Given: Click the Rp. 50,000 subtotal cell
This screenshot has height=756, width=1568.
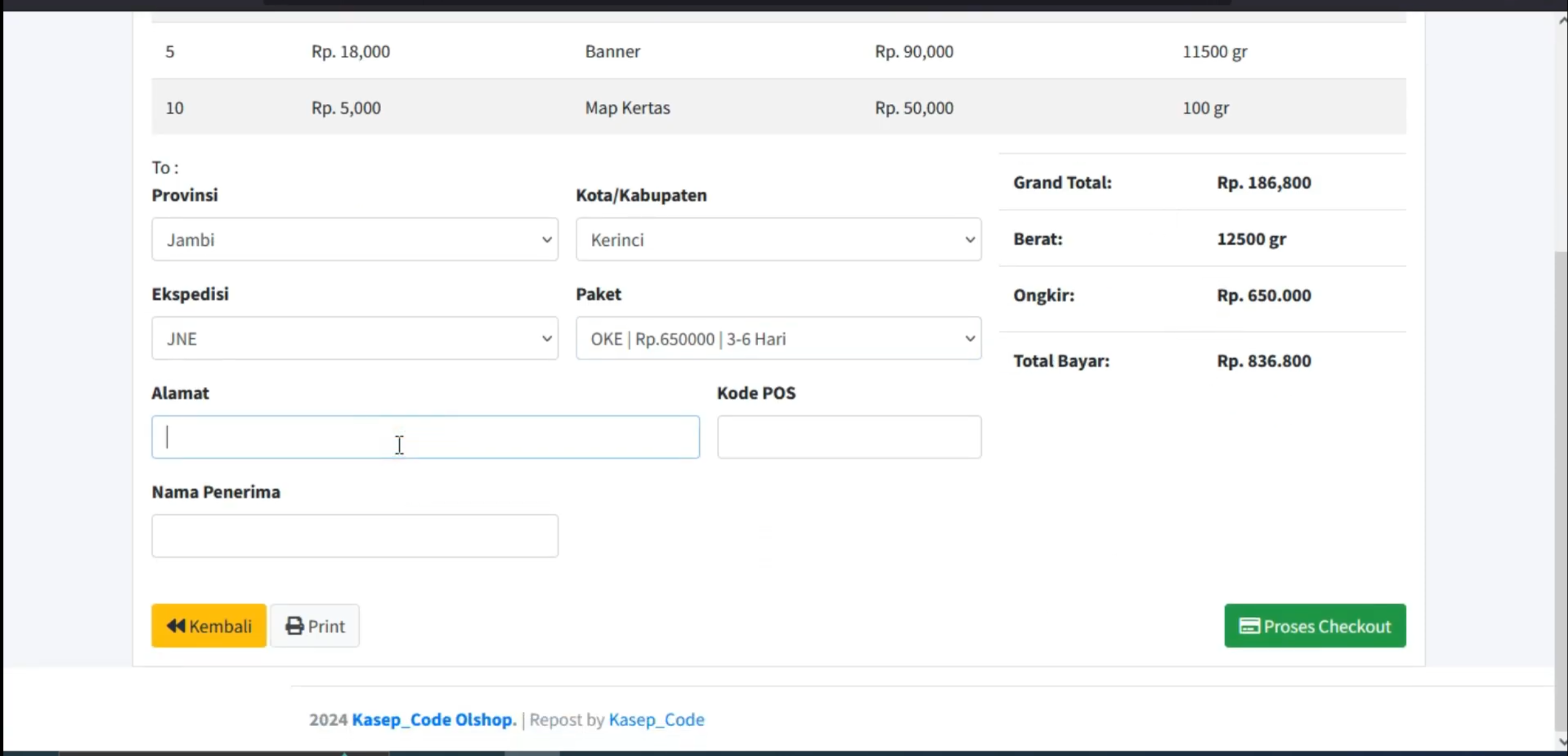Looking at the screenshot, I should point(914,107).
